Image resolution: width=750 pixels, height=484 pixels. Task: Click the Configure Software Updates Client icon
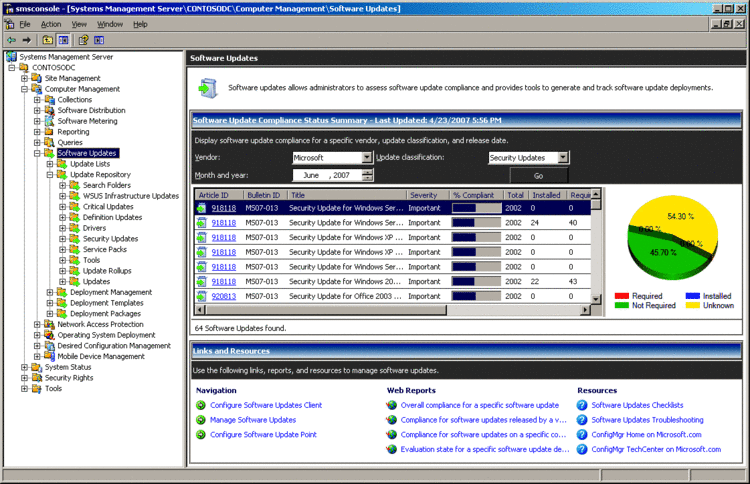tap(201, 405)
